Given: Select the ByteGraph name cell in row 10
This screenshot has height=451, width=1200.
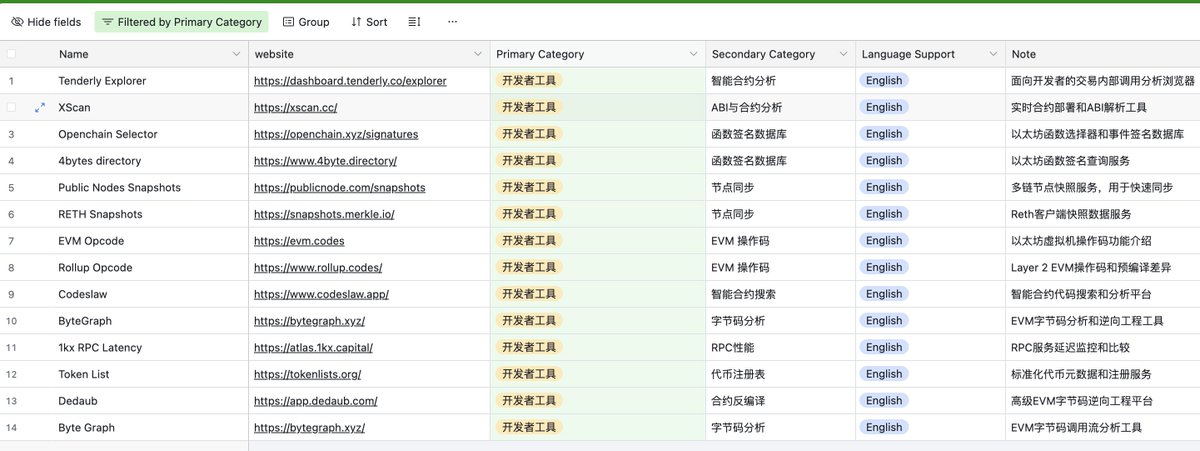Looking at the screenshot, I should coord(150,321).
